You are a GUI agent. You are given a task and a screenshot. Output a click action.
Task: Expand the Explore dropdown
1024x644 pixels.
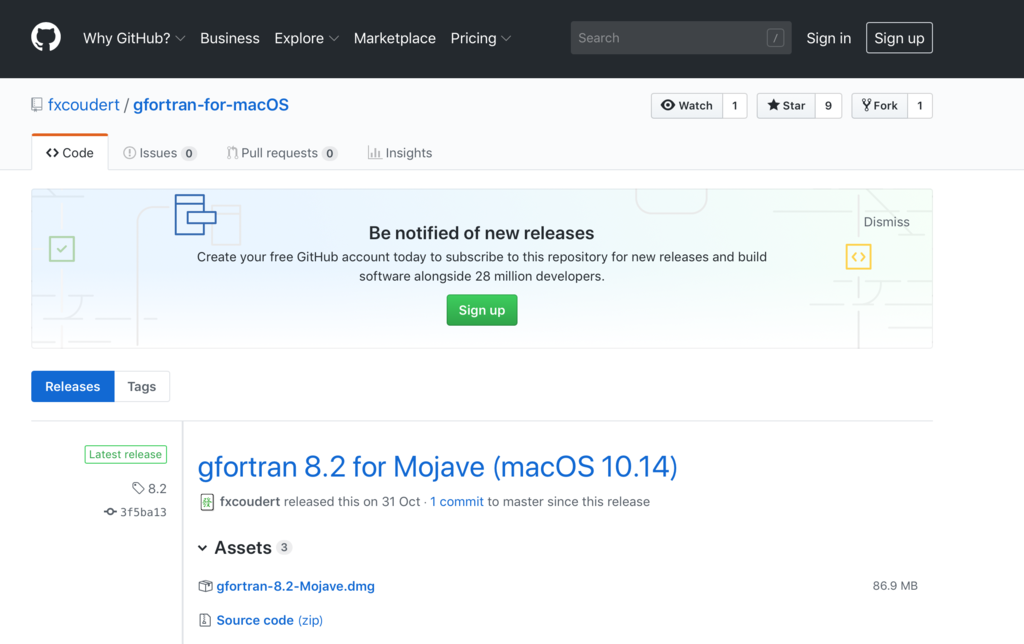pos(306,39)
